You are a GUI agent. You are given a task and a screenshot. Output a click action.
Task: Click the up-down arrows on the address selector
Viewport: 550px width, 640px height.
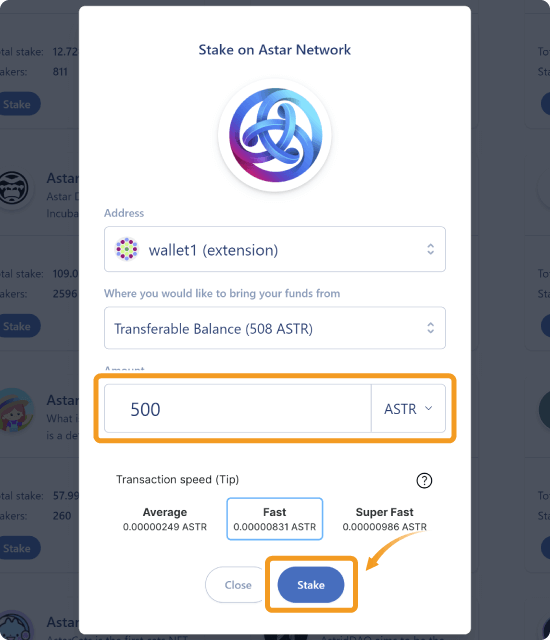(430, 249)
